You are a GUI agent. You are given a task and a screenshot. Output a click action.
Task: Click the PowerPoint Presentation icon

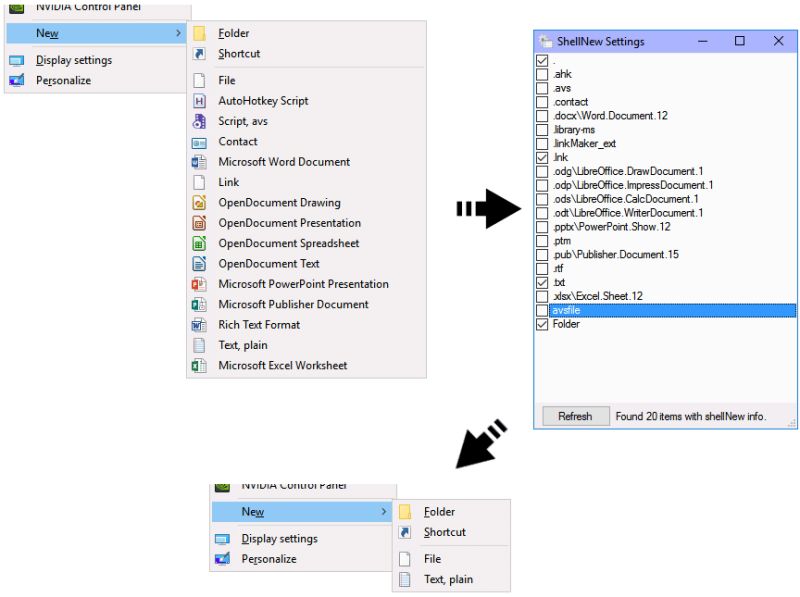click(199, 284)
